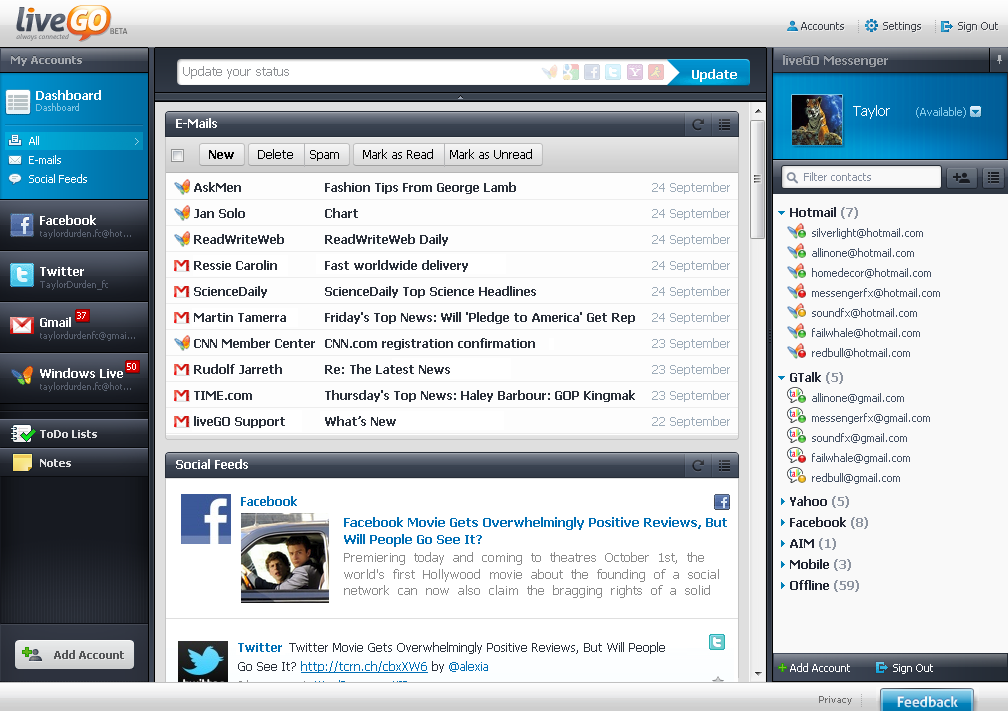Open the Twitter account in the sidebar
Image resolution: width=1008 pixels, height=711 pixels.
point(74,276)
